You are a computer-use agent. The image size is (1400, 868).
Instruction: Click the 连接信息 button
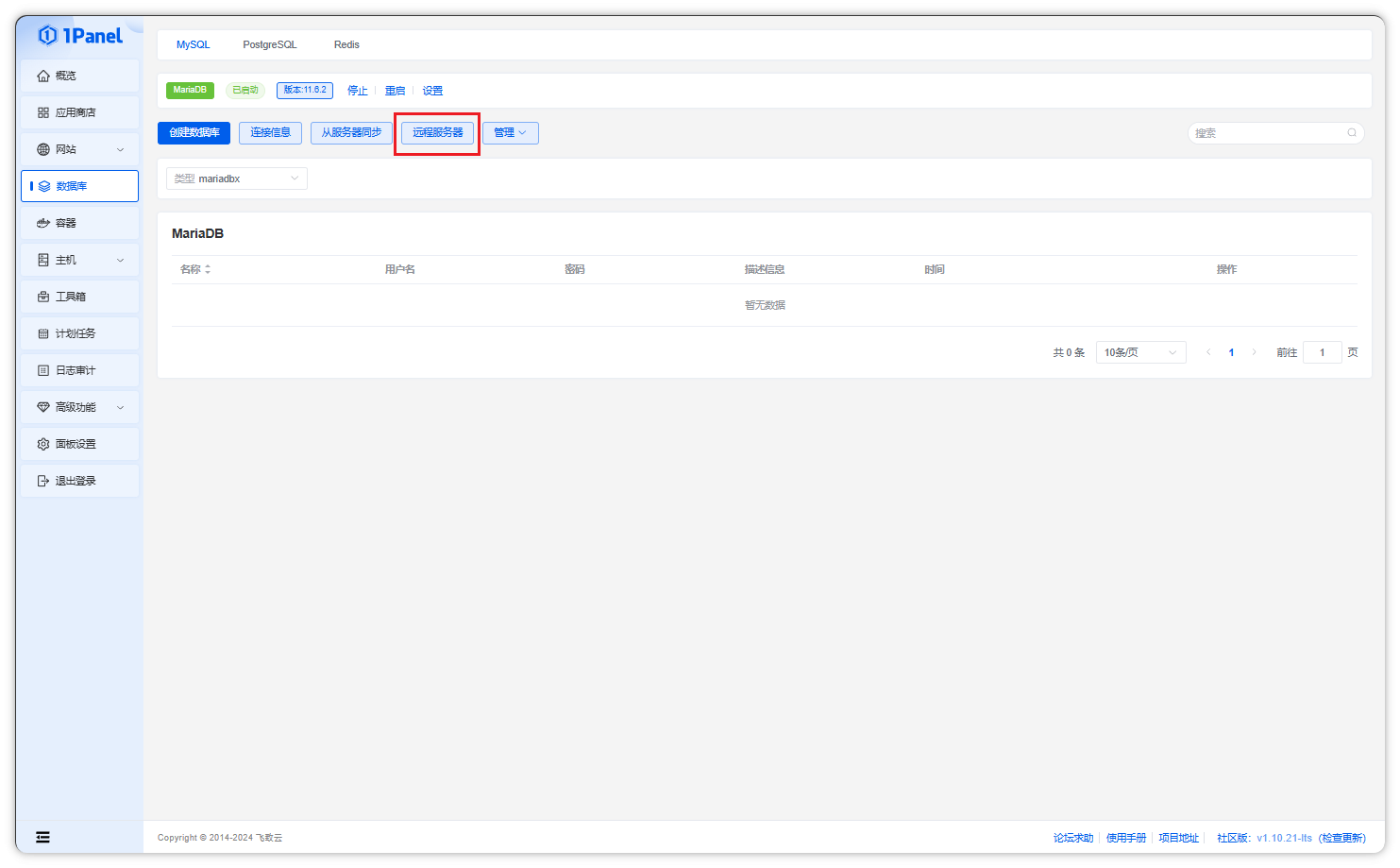click(x=271, y=133)
